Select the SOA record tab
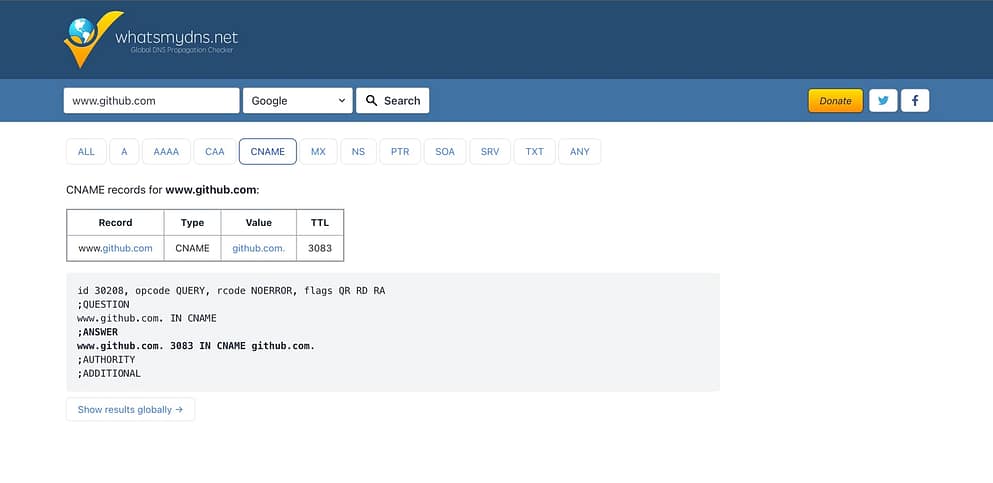This screenshot has width=993, height=483. (x=445, y=152)
